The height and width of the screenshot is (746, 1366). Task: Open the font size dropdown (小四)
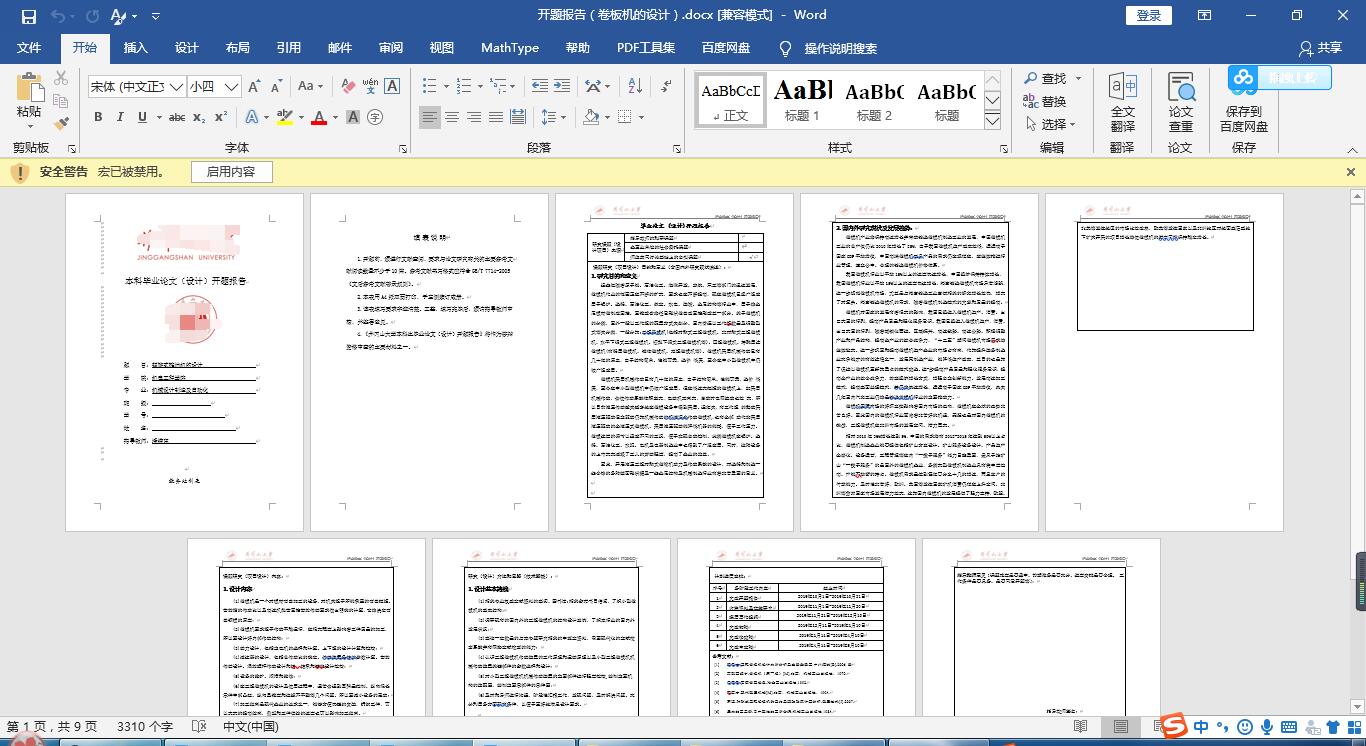click(x=231, y=87)
